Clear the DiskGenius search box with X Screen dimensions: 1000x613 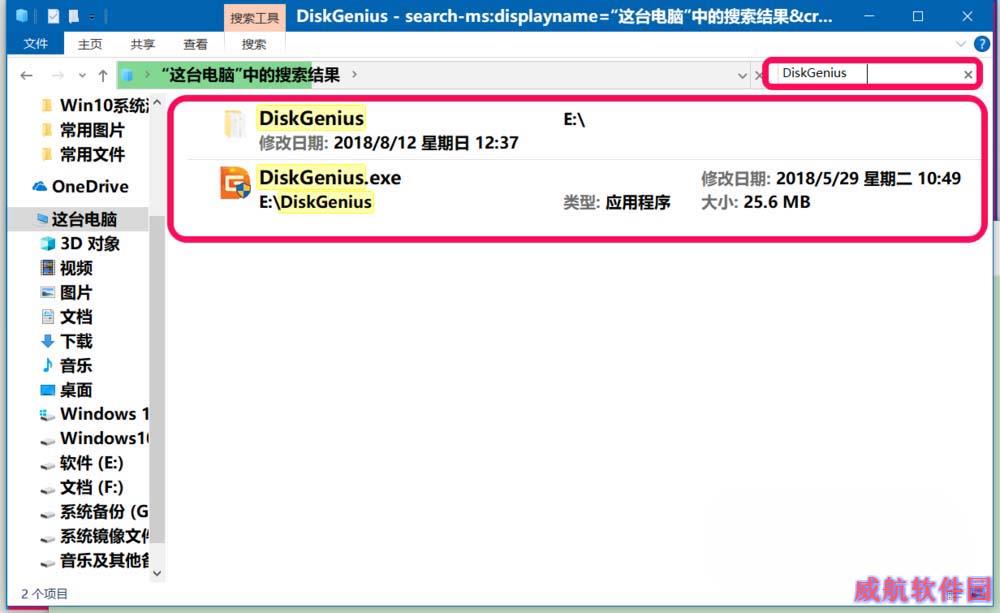click(968, 75)
